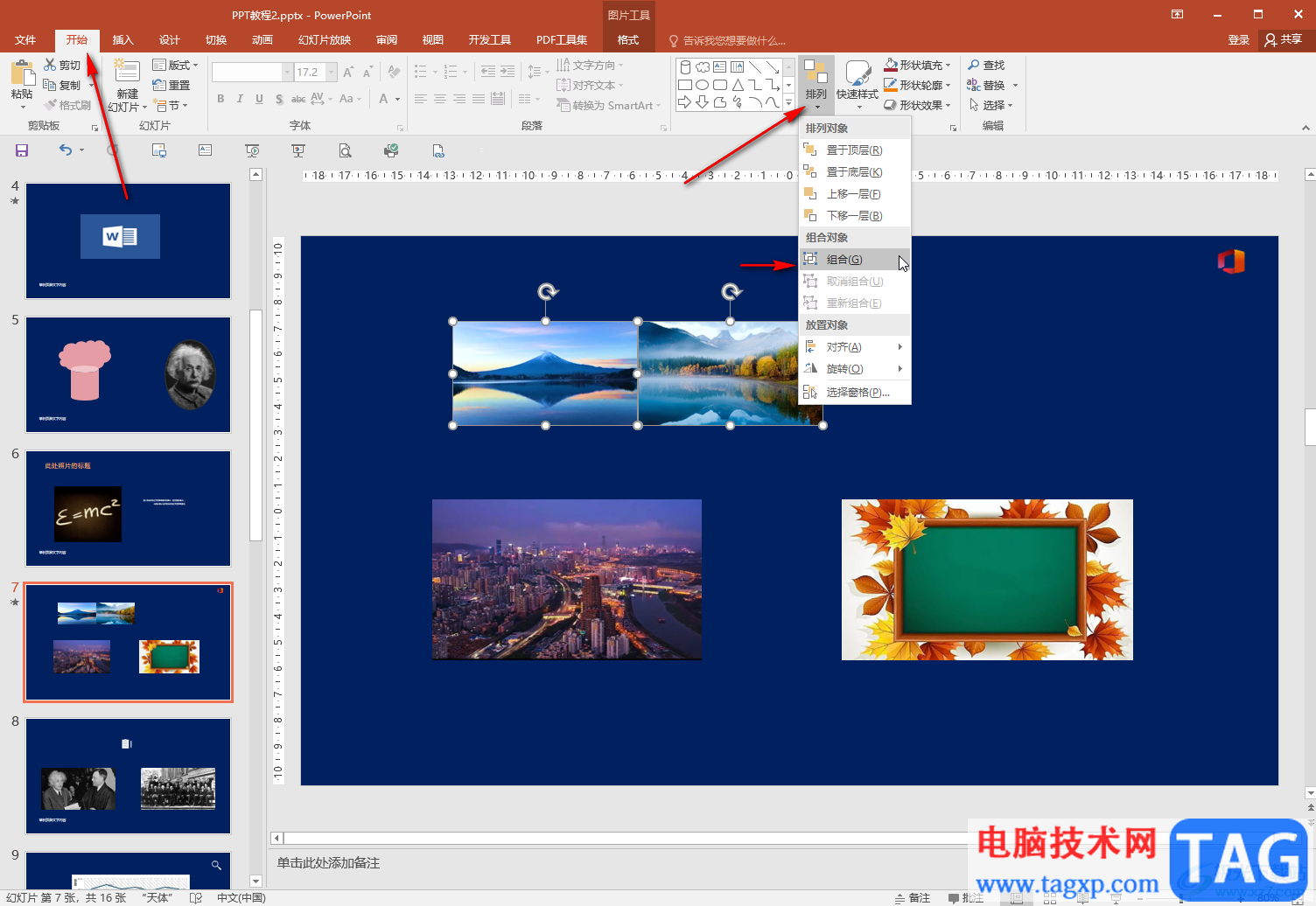Toggle Italic formatting
Image resolution: width=1316 pixels, height=906 pixels.
click(240, 99)
